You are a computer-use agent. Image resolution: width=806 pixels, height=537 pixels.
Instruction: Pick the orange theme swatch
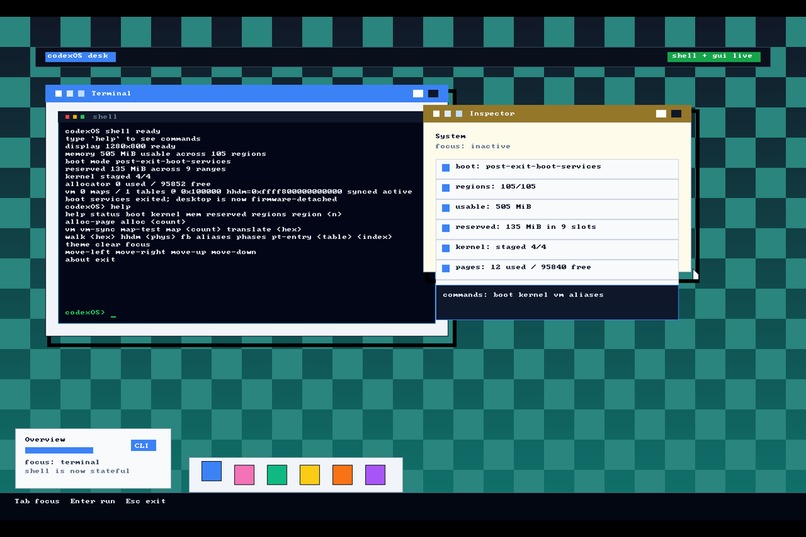tap(342, 475)
